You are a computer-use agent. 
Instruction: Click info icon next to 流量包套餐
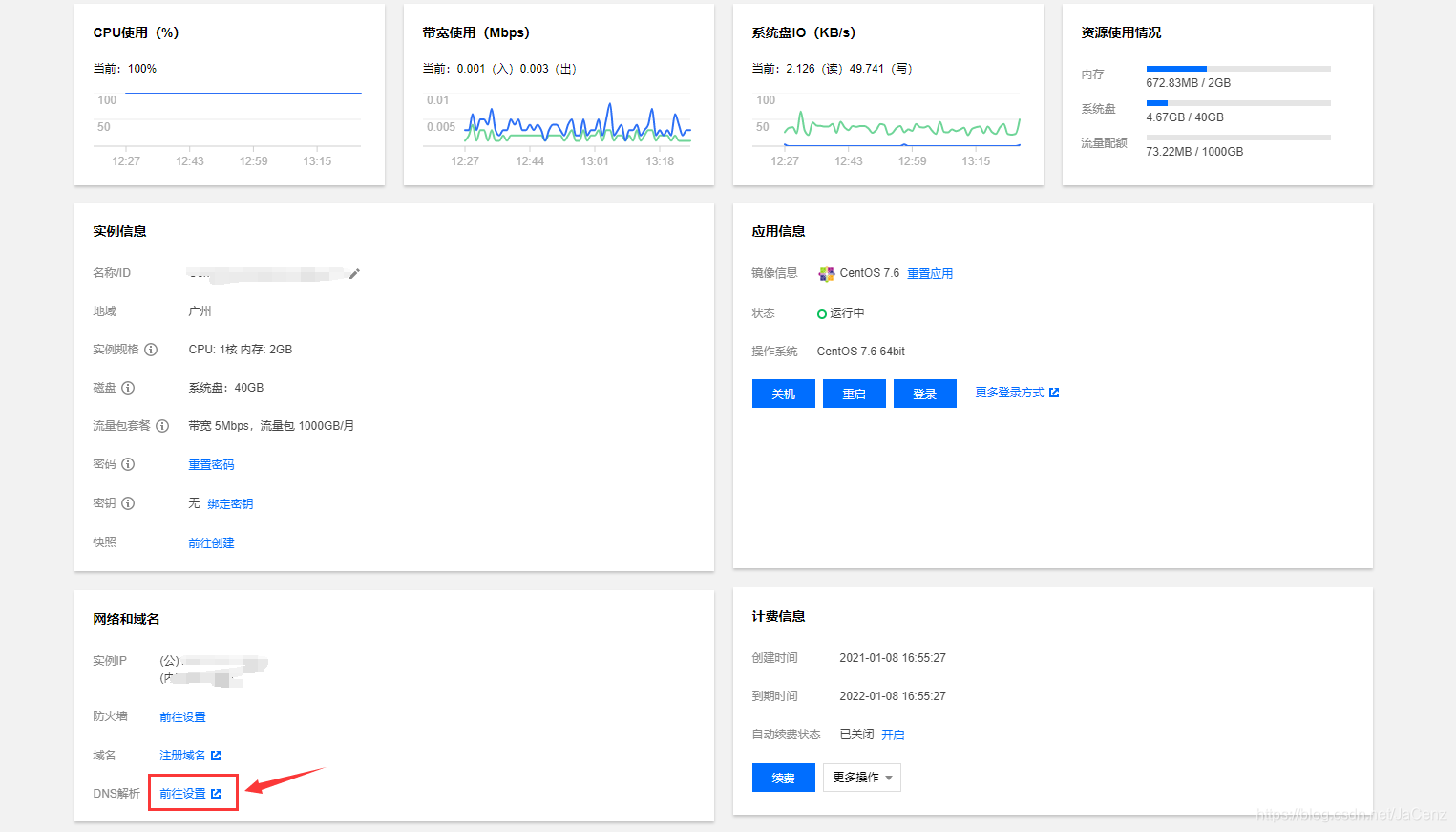pos(162,426)
